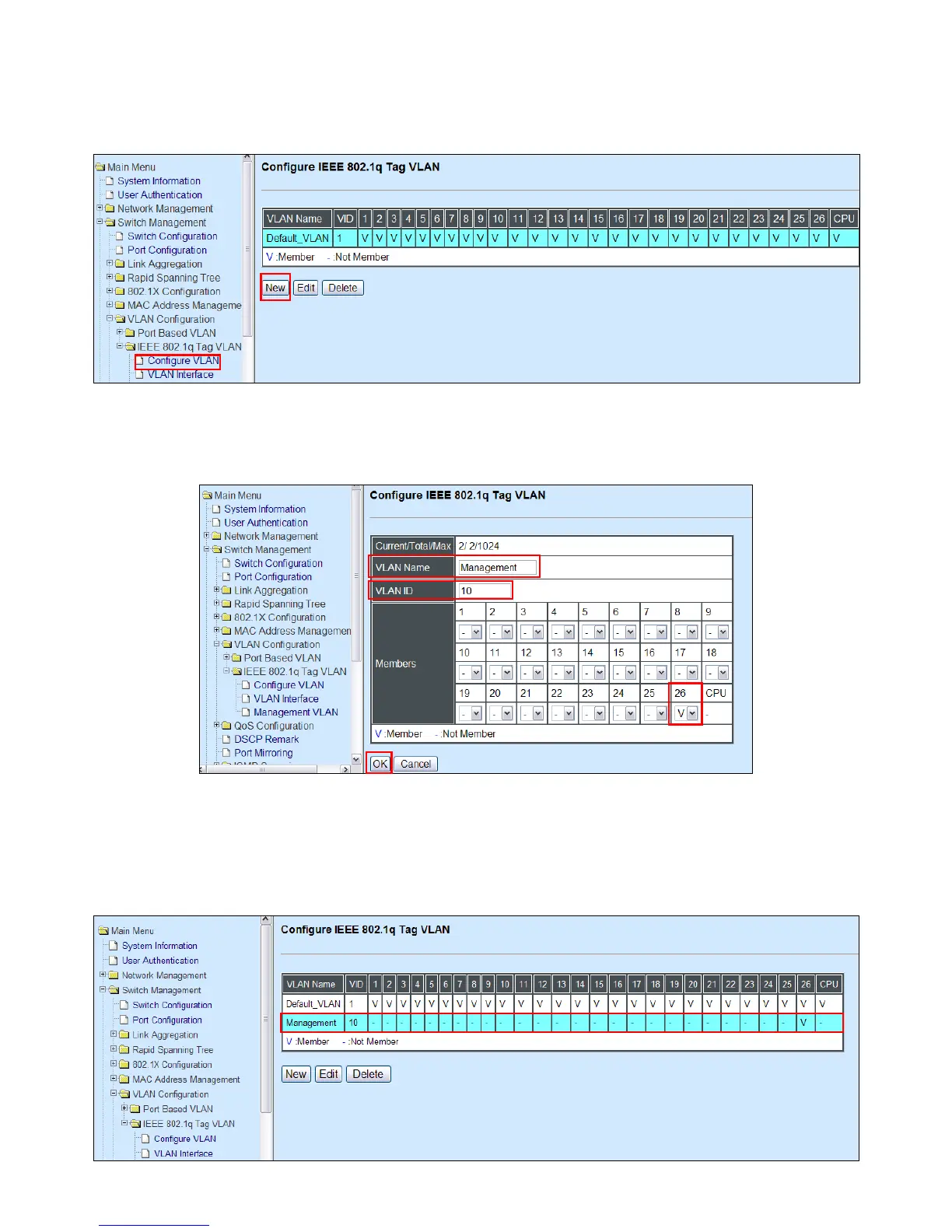Click New button in bottom screenshot
This screenshot has width=952, height=1232.
(296, 1074)
